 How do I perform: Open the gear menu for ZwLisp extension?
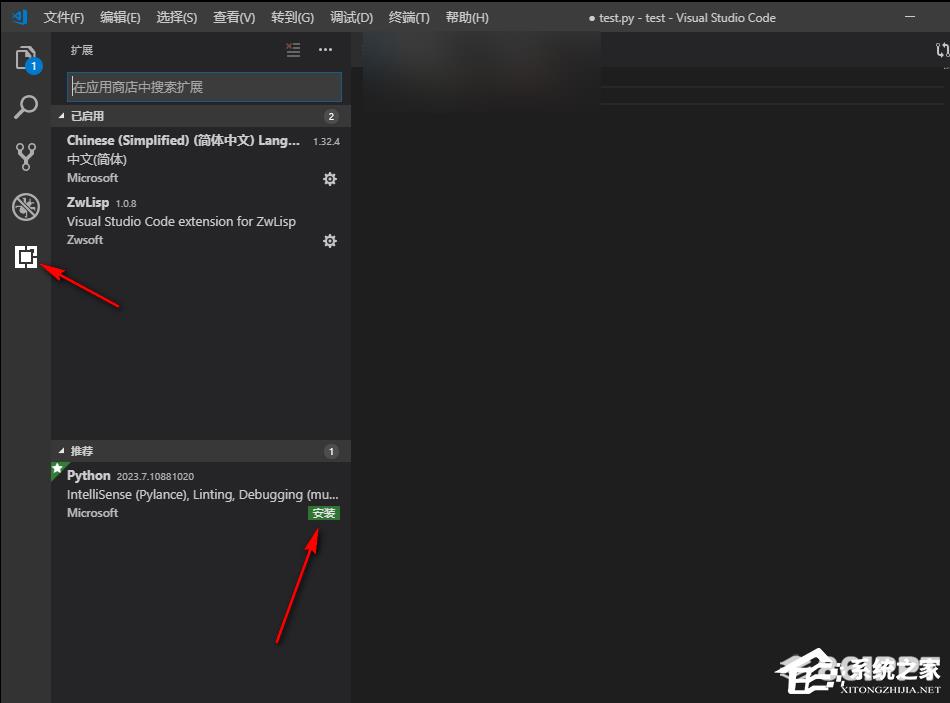pyautogui.click(x=330, y=241)
